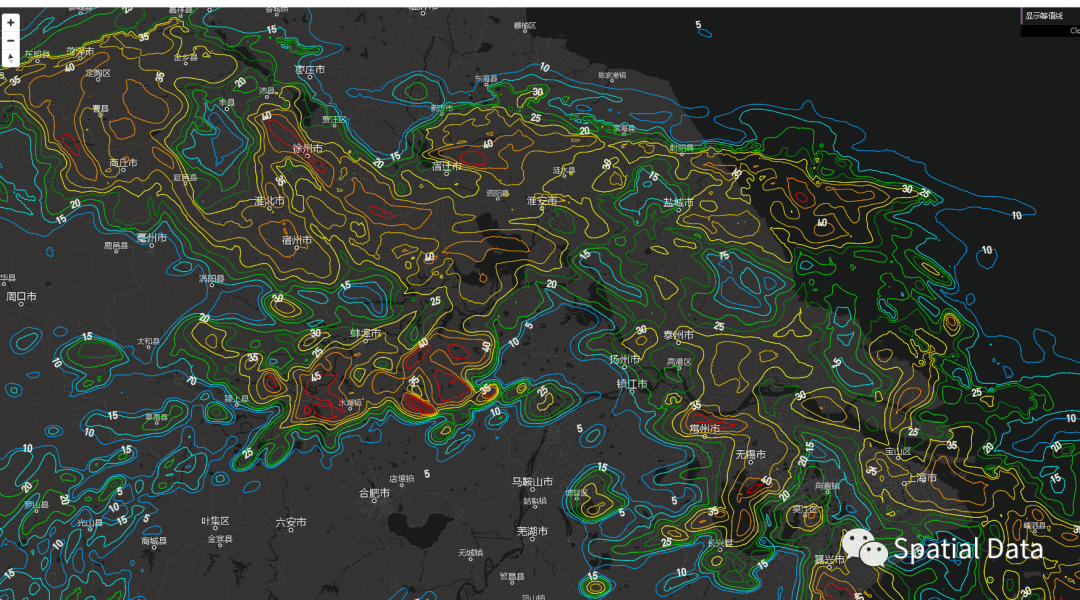This screenshot has height=600, width=1080.
Task: Click the 马鞍山市 city label
Action: pos(532,482)
